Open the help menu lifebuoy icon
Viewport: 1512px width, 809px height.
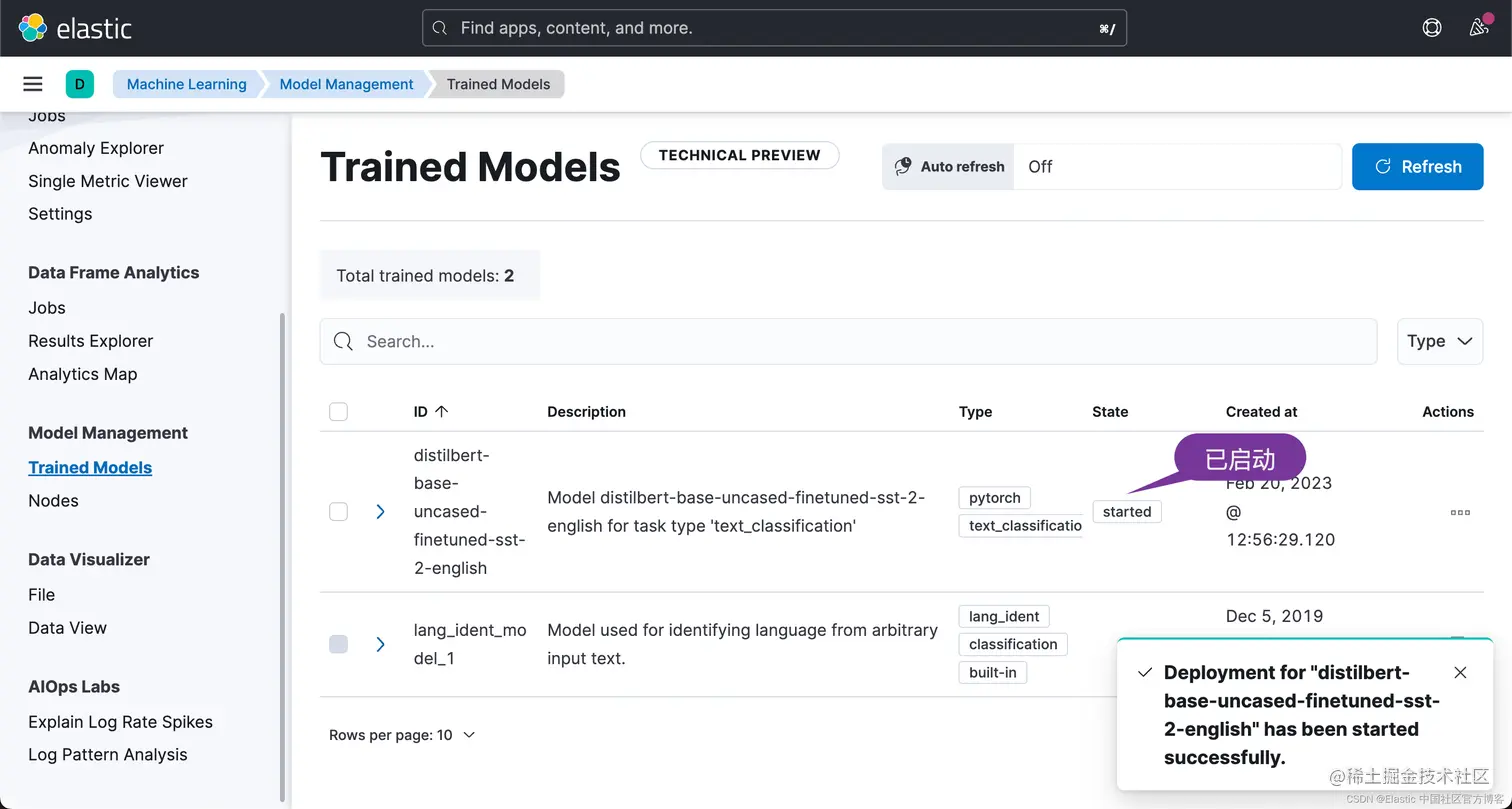(x=1432, y=28)
